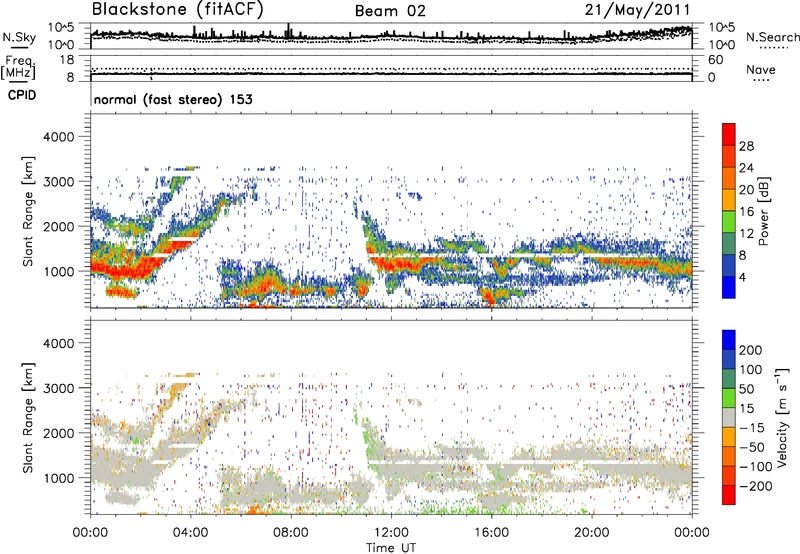Click the 'Freq. [MHz]' axis label
The width and height of the screenshot is (800, 554).
coord(19,68)
